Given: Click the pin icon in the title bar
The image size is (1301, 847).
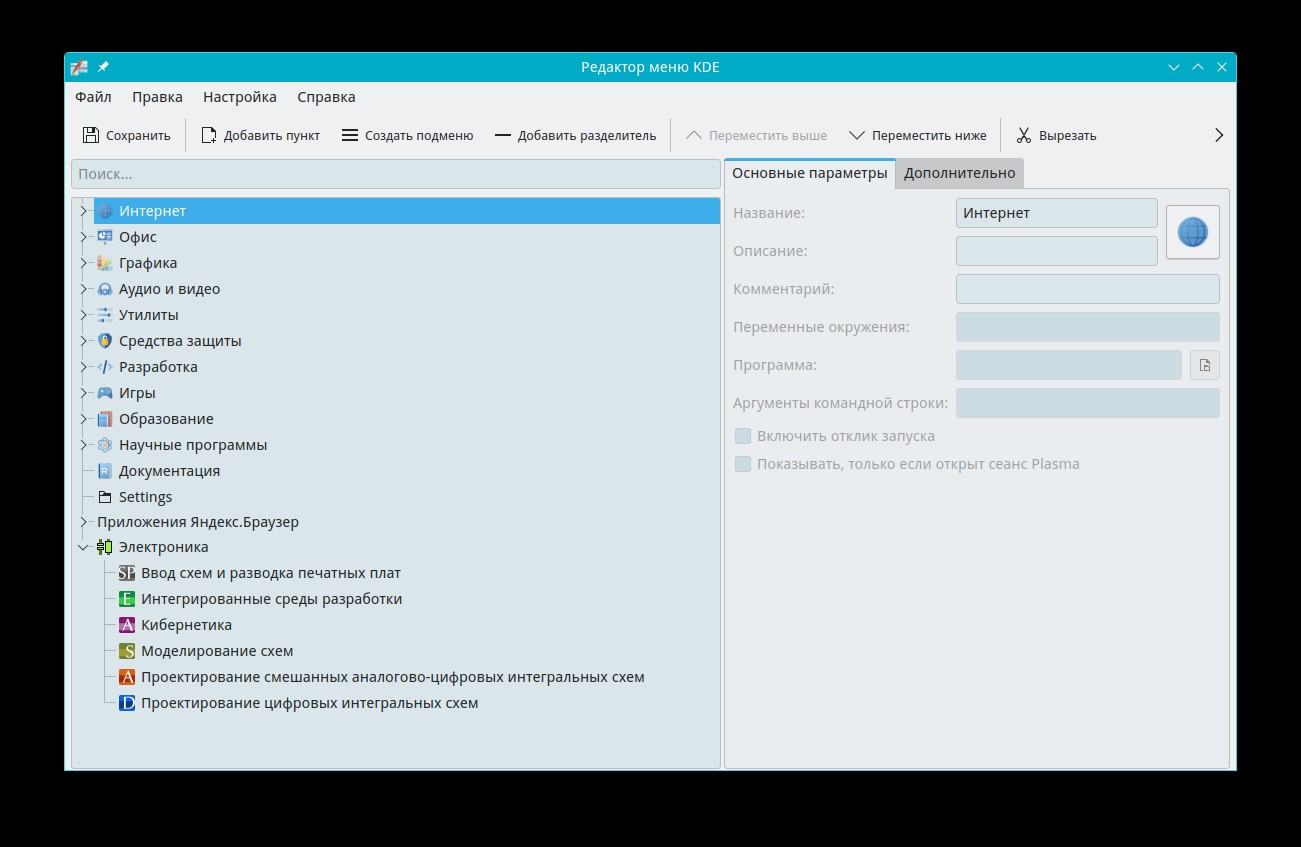Looking at the screenshot, I should click(103, 67).
